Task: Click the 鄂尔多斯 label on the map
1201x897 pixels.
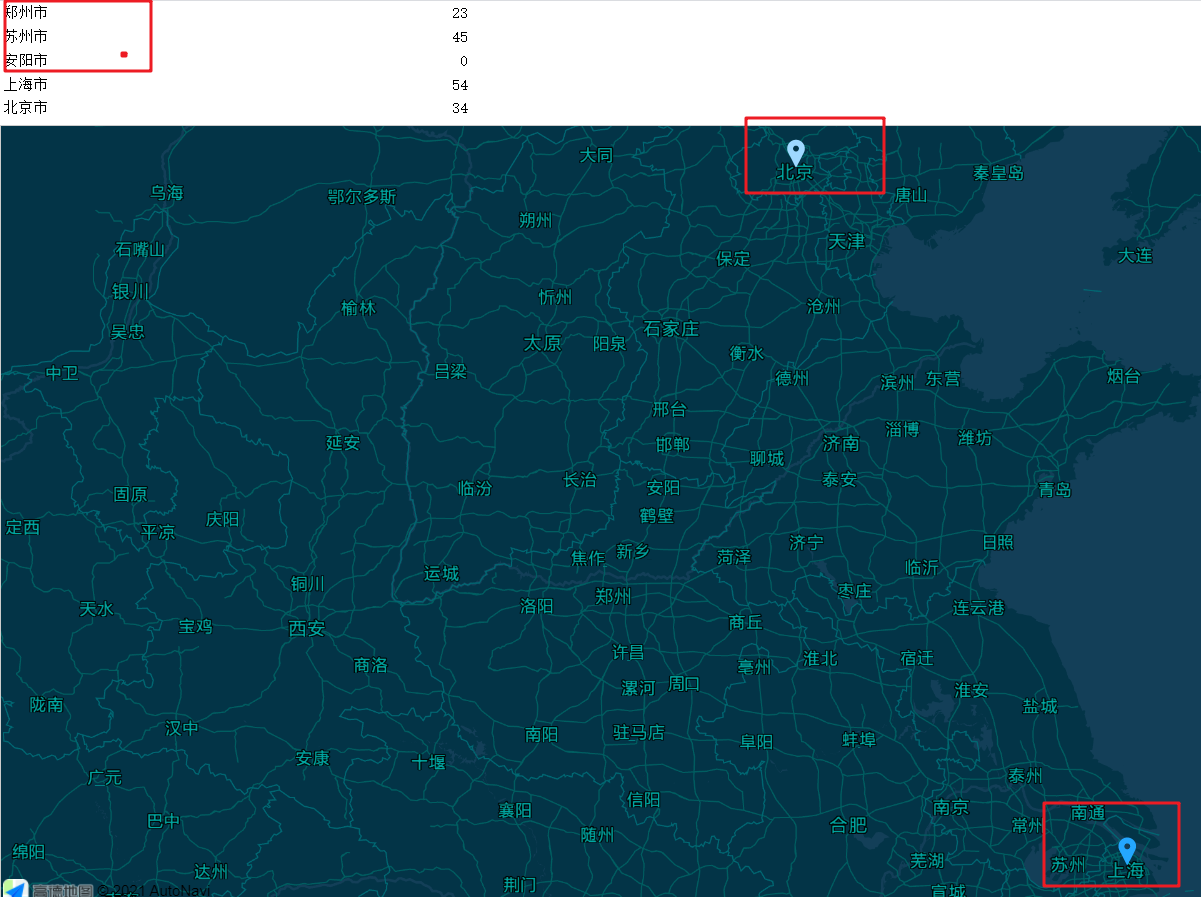Action: (362, 197)
